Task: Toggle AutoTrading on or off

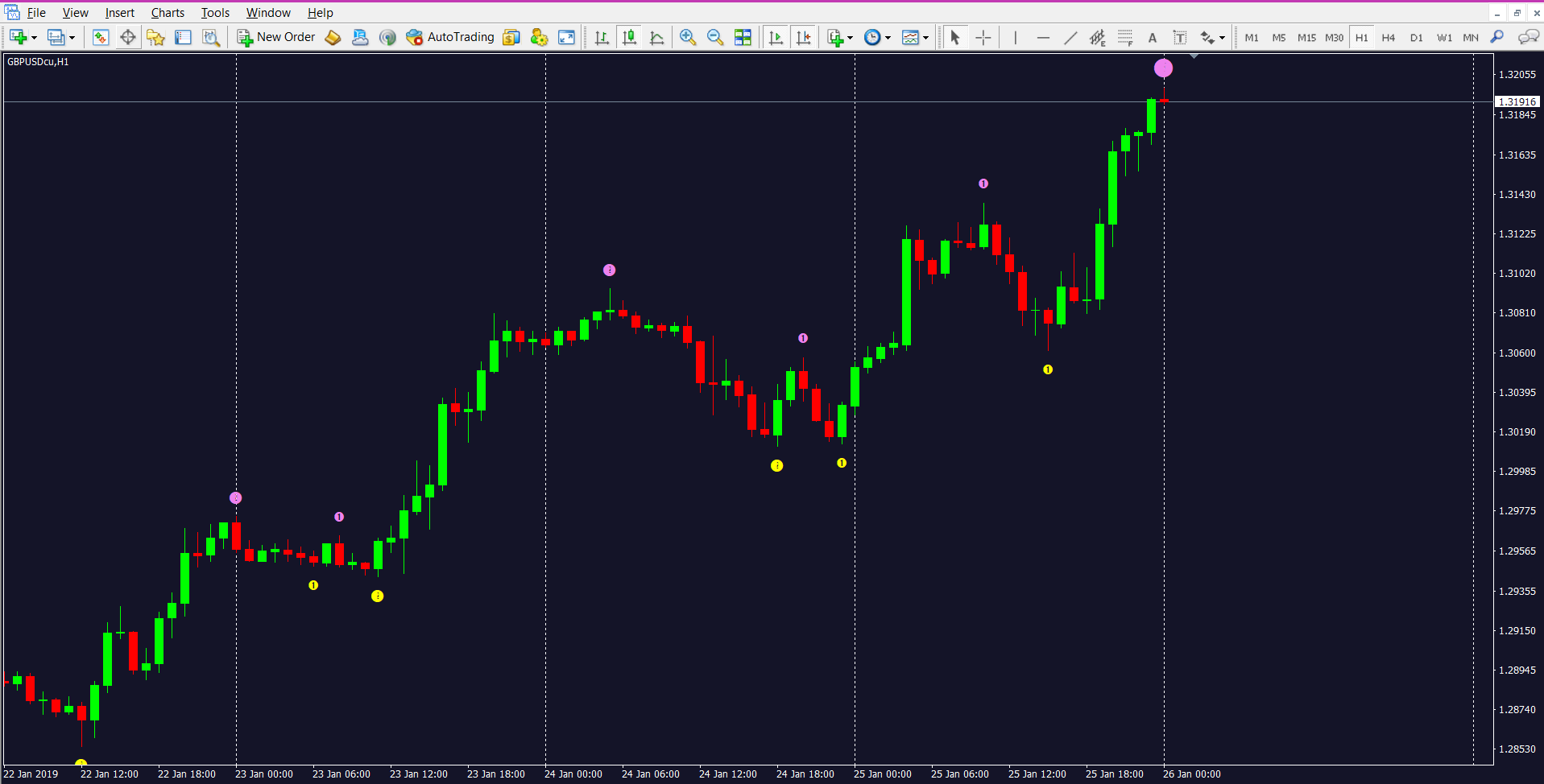Action: (x=450, y=37)
